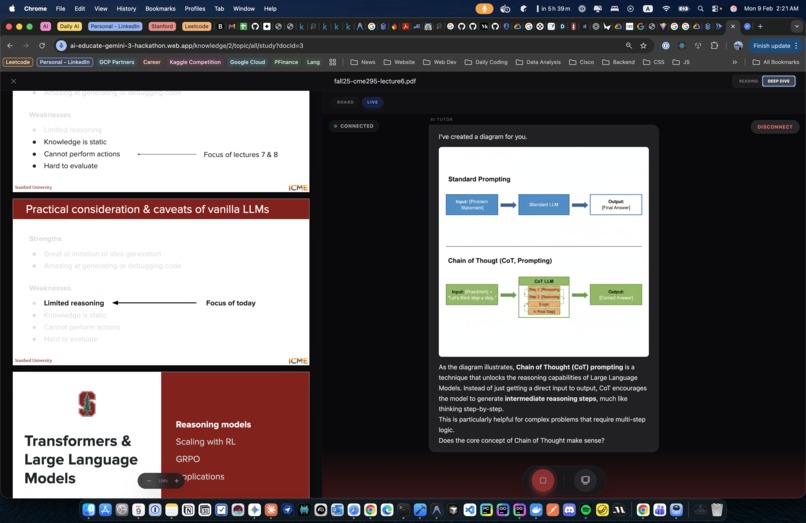Click the address bar search magnifier icon
This screenshot has width=806, height=523.
point(629,46)
